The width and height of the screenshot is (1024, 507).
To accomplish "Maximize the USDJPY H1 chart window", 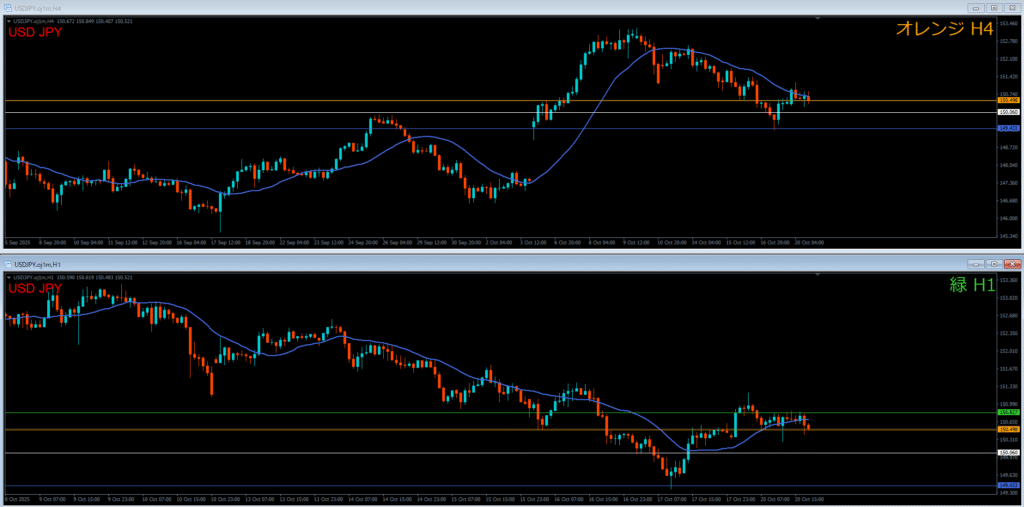I will [x=994, y=263].
